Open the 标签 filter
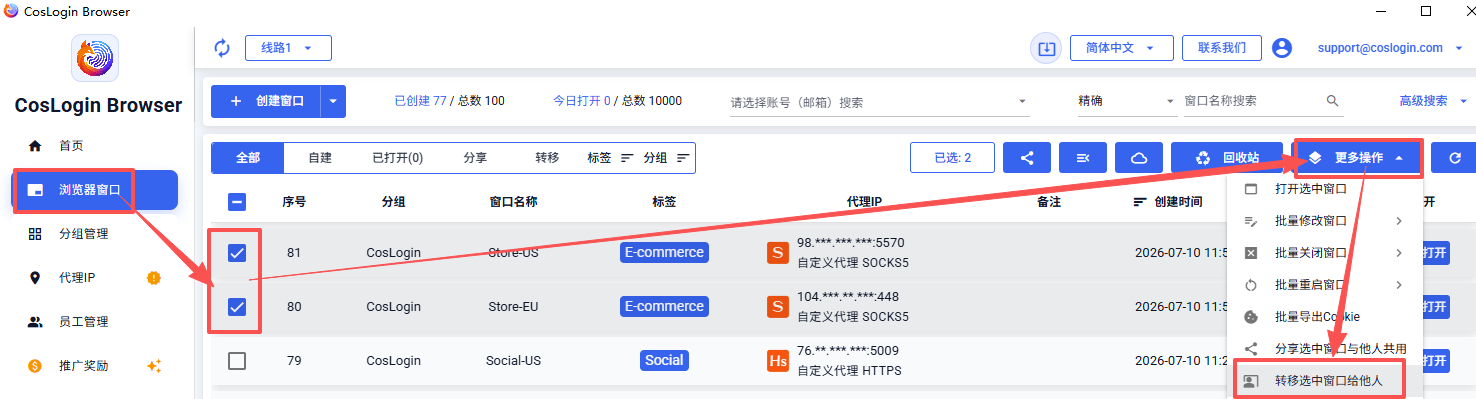The height and width of the screenshot is (399, 1476). click(x=611, y=158)
